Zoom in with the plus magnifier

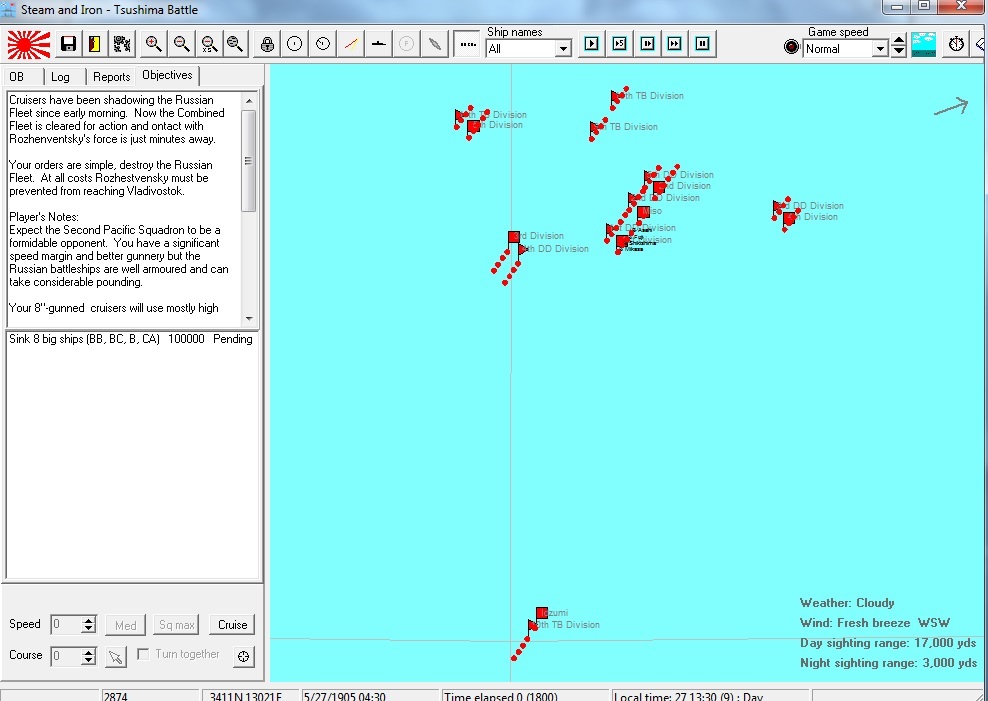coord(154,44)
